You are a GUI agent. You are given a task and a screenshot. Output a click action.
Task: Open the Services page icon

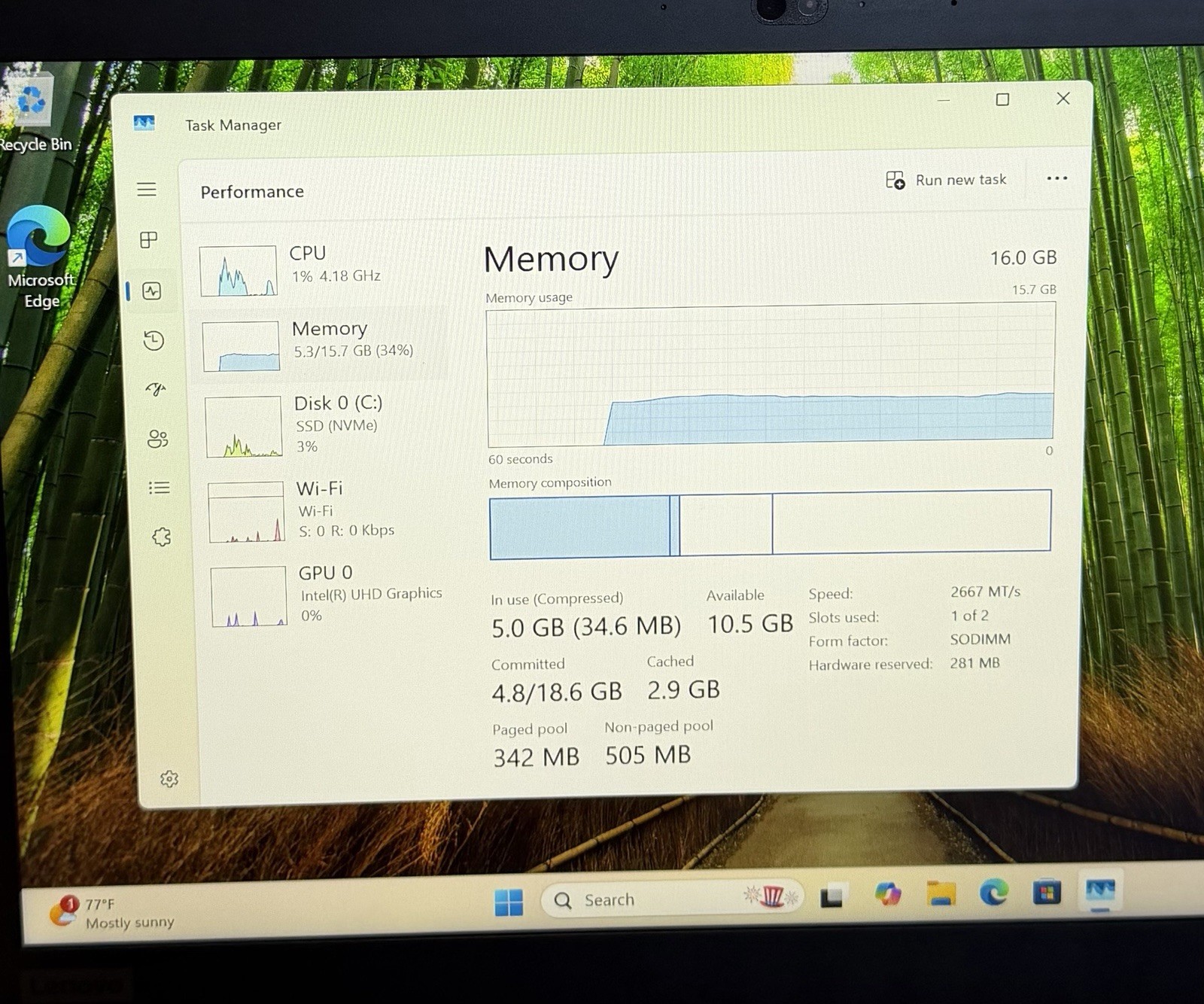162,537
